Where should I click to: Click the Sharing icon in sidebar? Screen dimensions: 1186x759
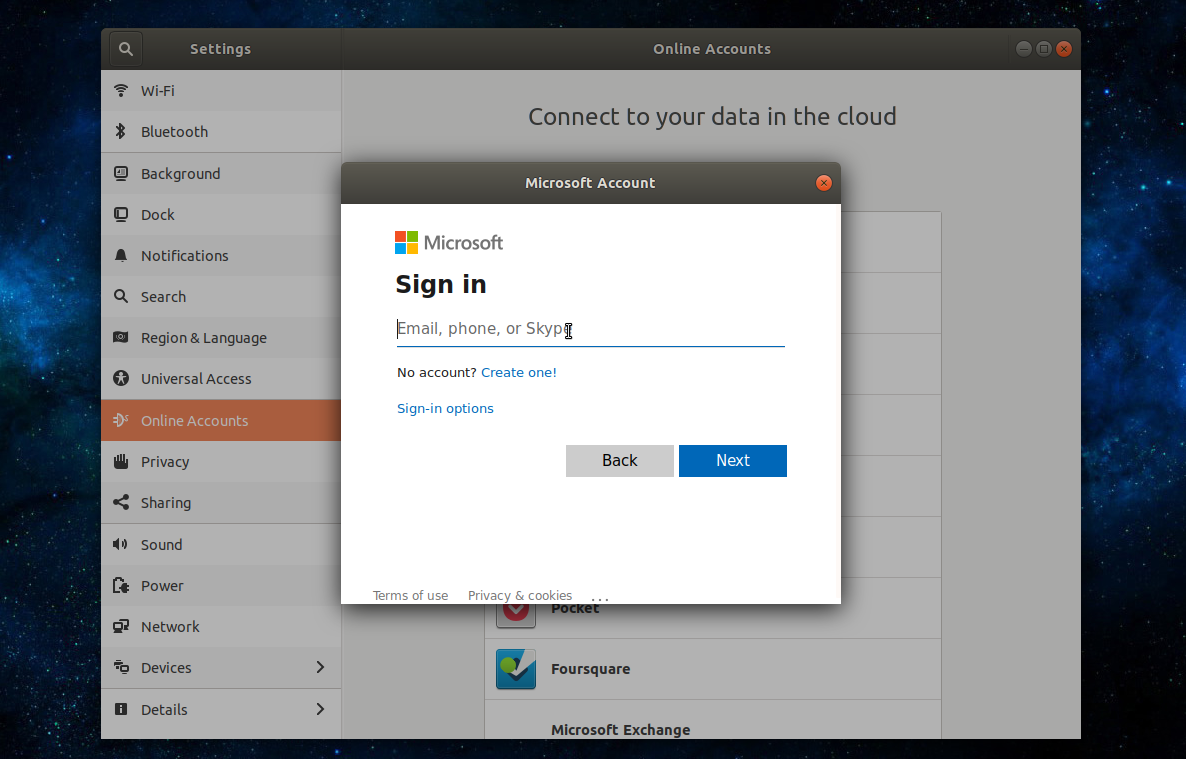[x=121, y=502]
